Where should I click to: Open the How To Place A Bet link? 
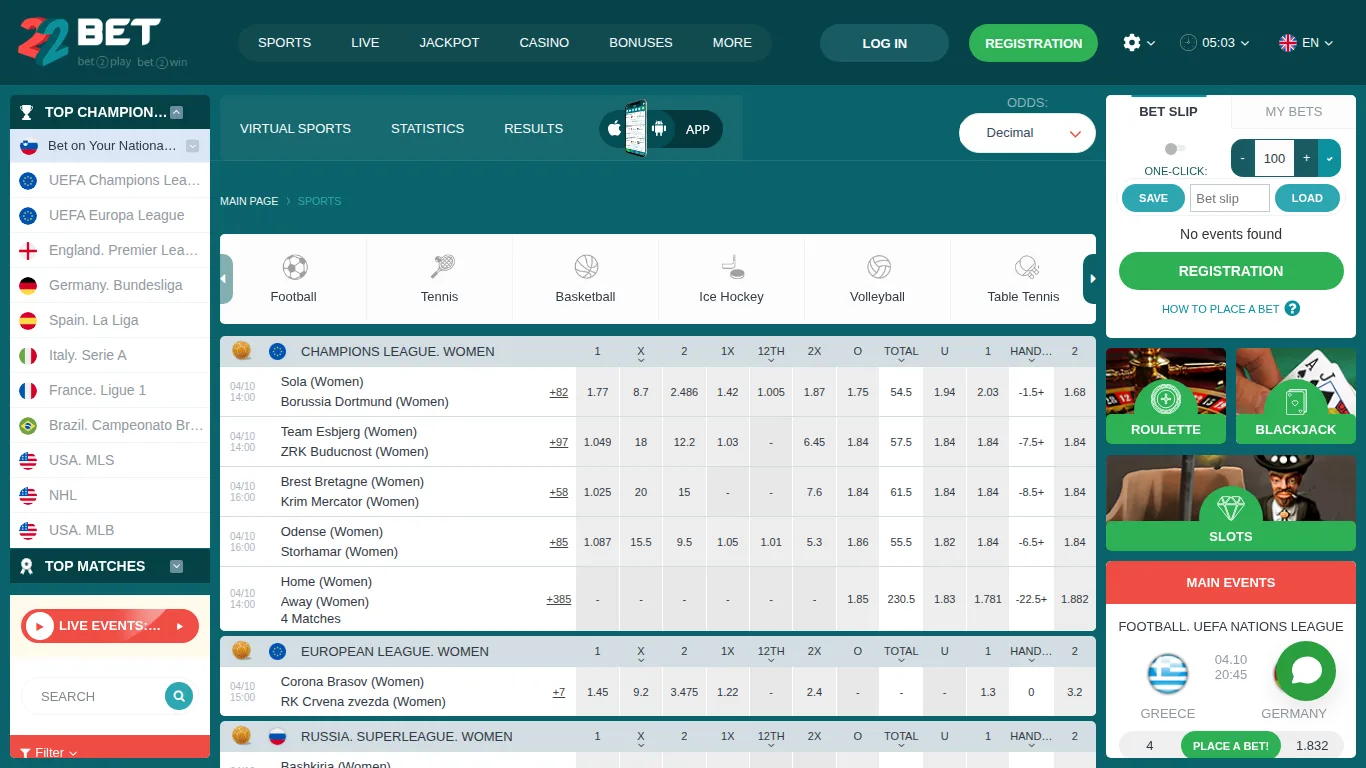coord(1220,309)
